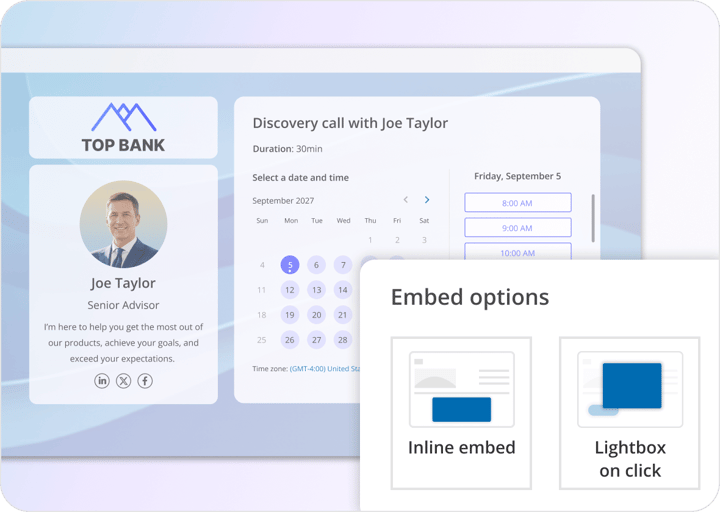
Task: Choose the Inline embed option label
Action: (461, 448)
